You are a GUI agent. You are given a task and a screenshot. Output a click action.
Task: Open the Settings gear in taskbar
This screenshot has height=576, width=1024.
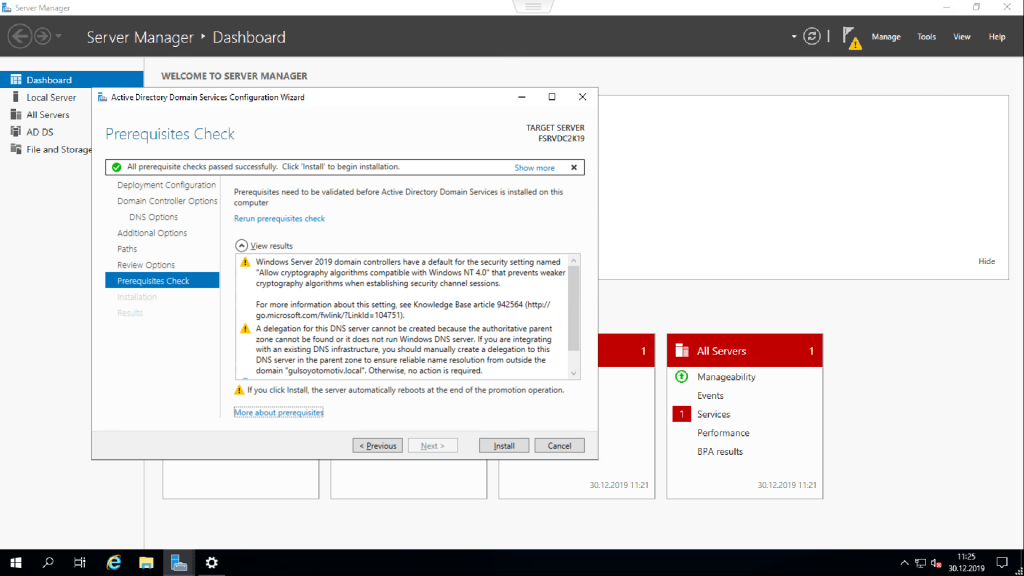pyautogui.click(x=211, y=563)
